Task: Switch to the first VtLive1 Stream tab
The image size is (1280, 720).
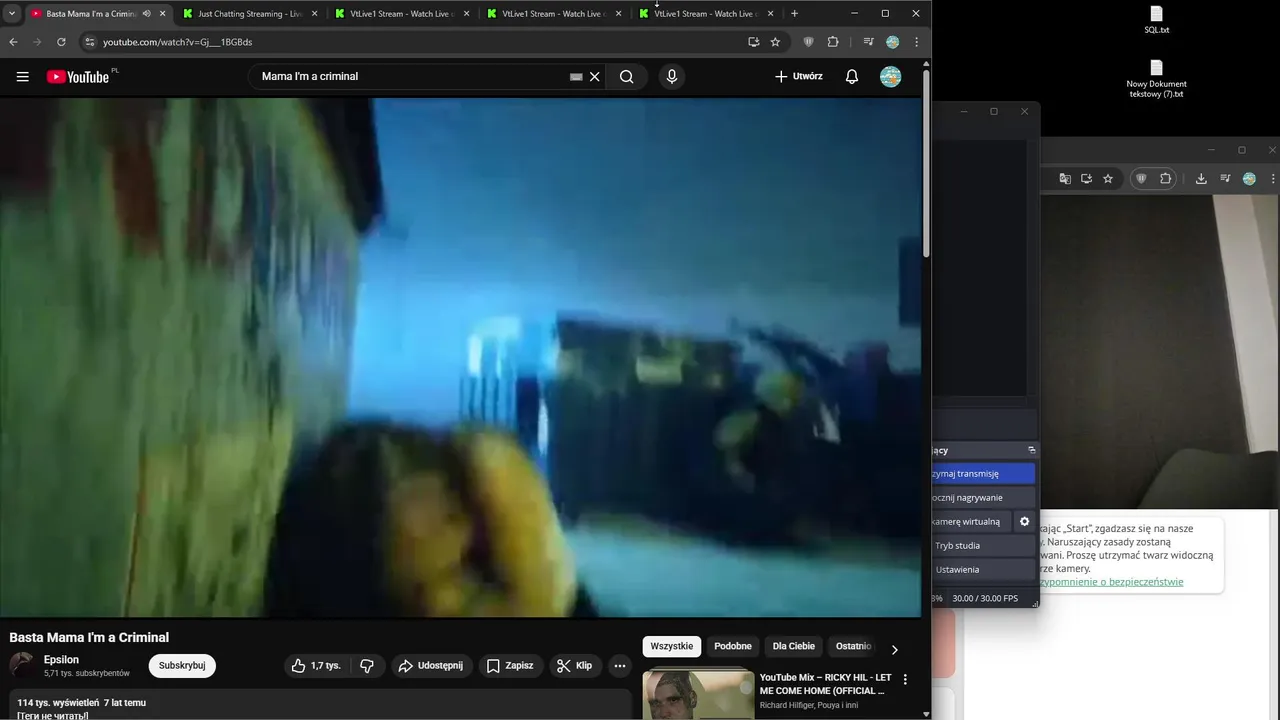Action: (402, 14)
